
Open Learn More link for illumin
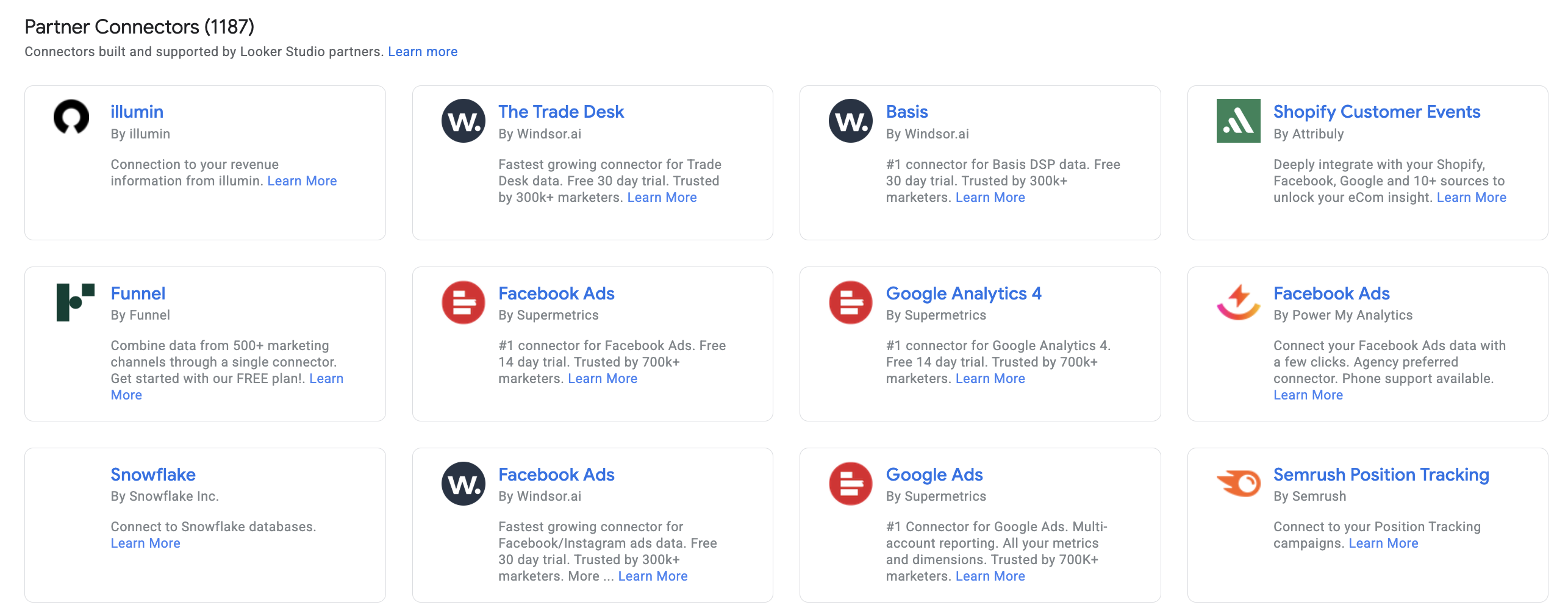[x=302, y=181]
